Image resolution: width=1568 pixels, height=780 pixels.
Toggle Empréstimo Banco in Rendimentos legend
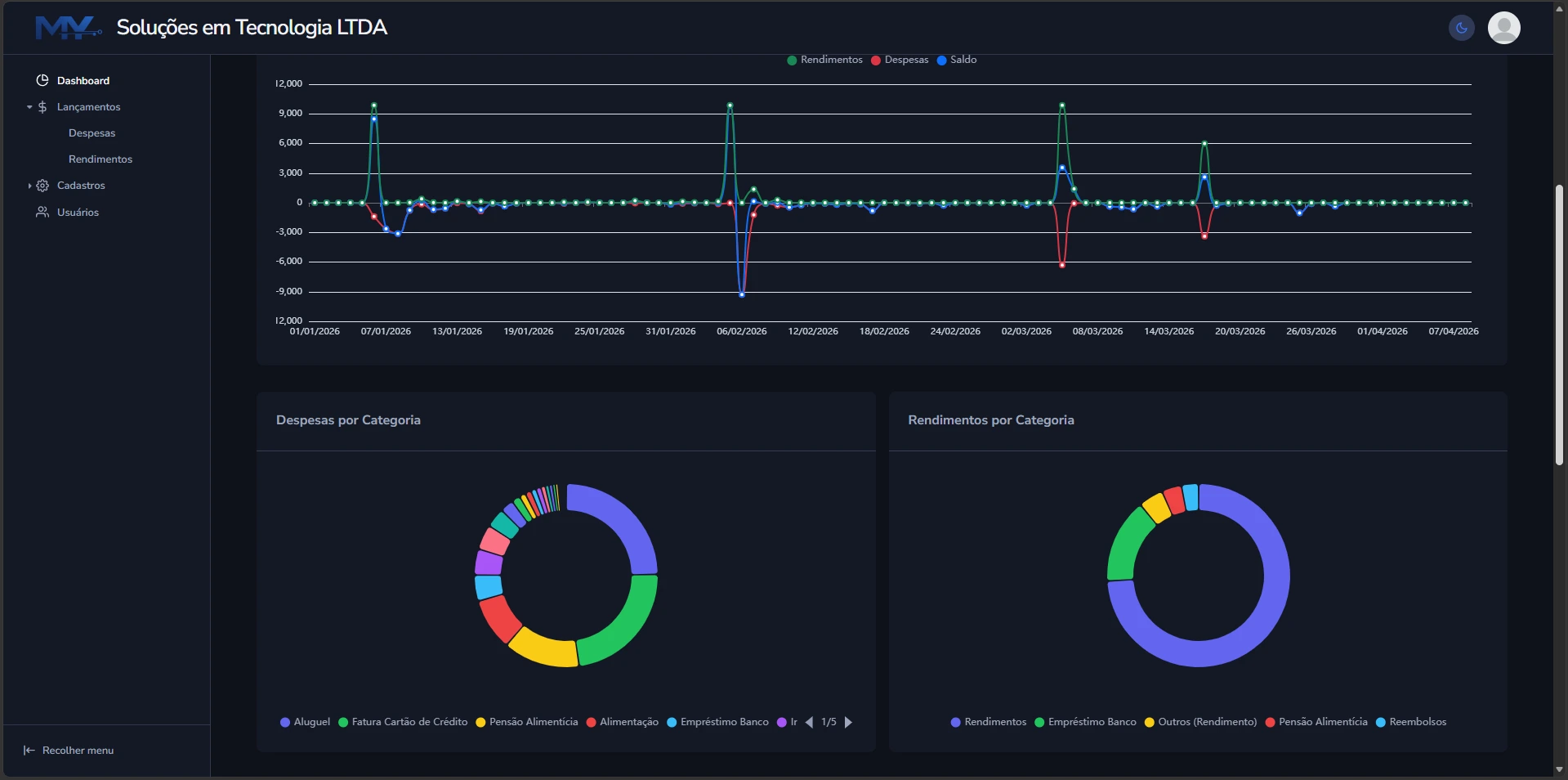coord(1085,722)
